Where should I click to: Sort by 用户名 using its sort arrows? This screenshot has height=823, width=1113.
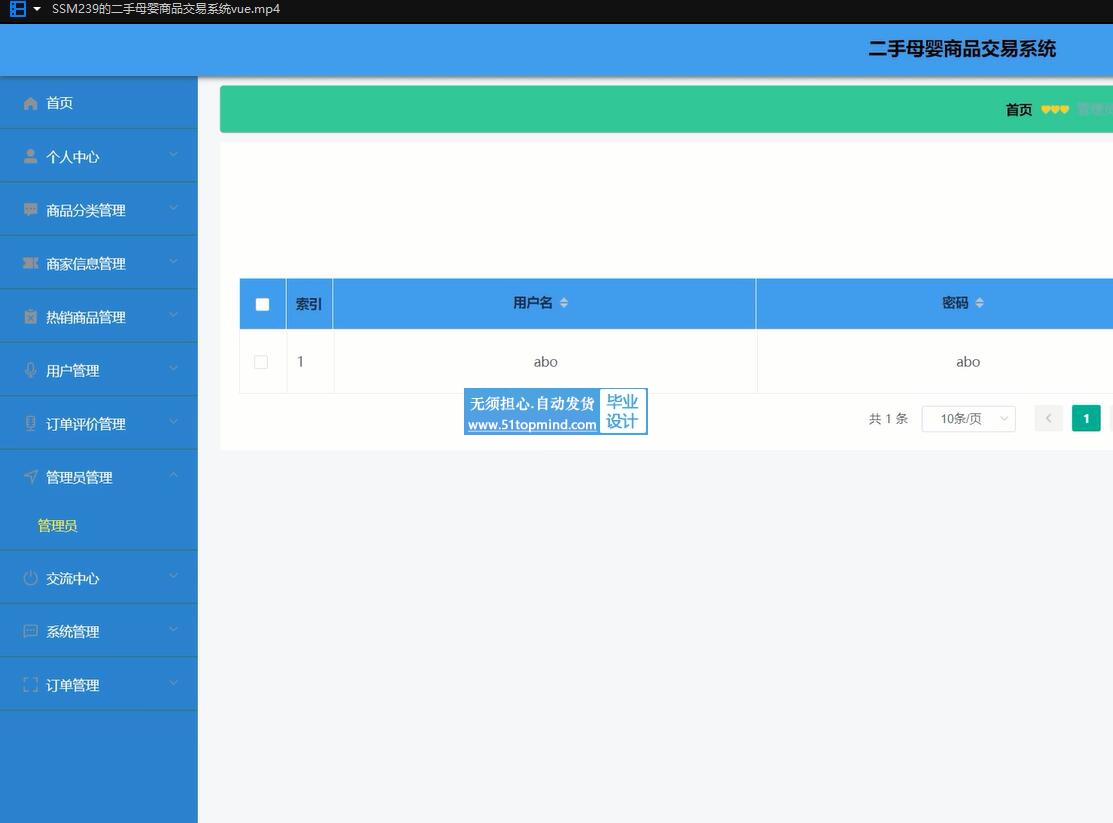coord(564,303)
